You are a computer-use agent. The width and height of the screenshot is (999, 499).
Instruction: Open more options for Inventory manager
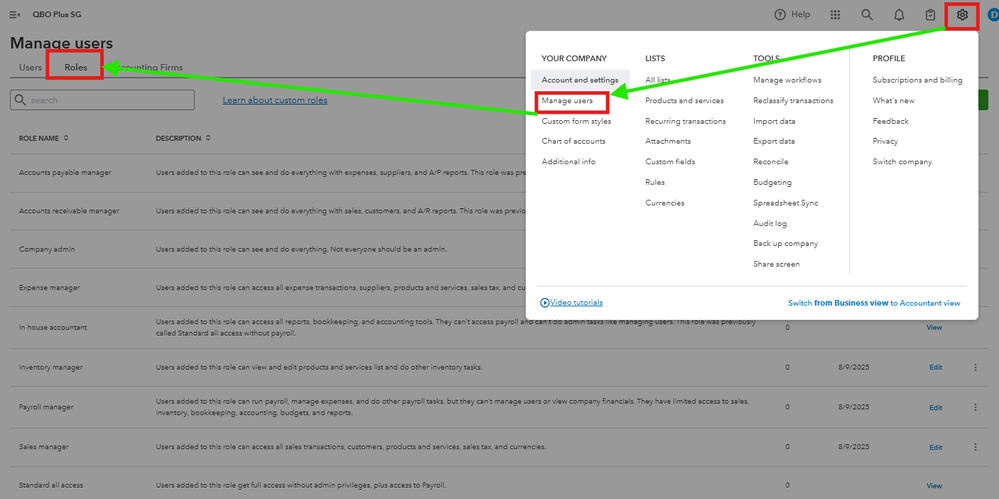(975, 367)
